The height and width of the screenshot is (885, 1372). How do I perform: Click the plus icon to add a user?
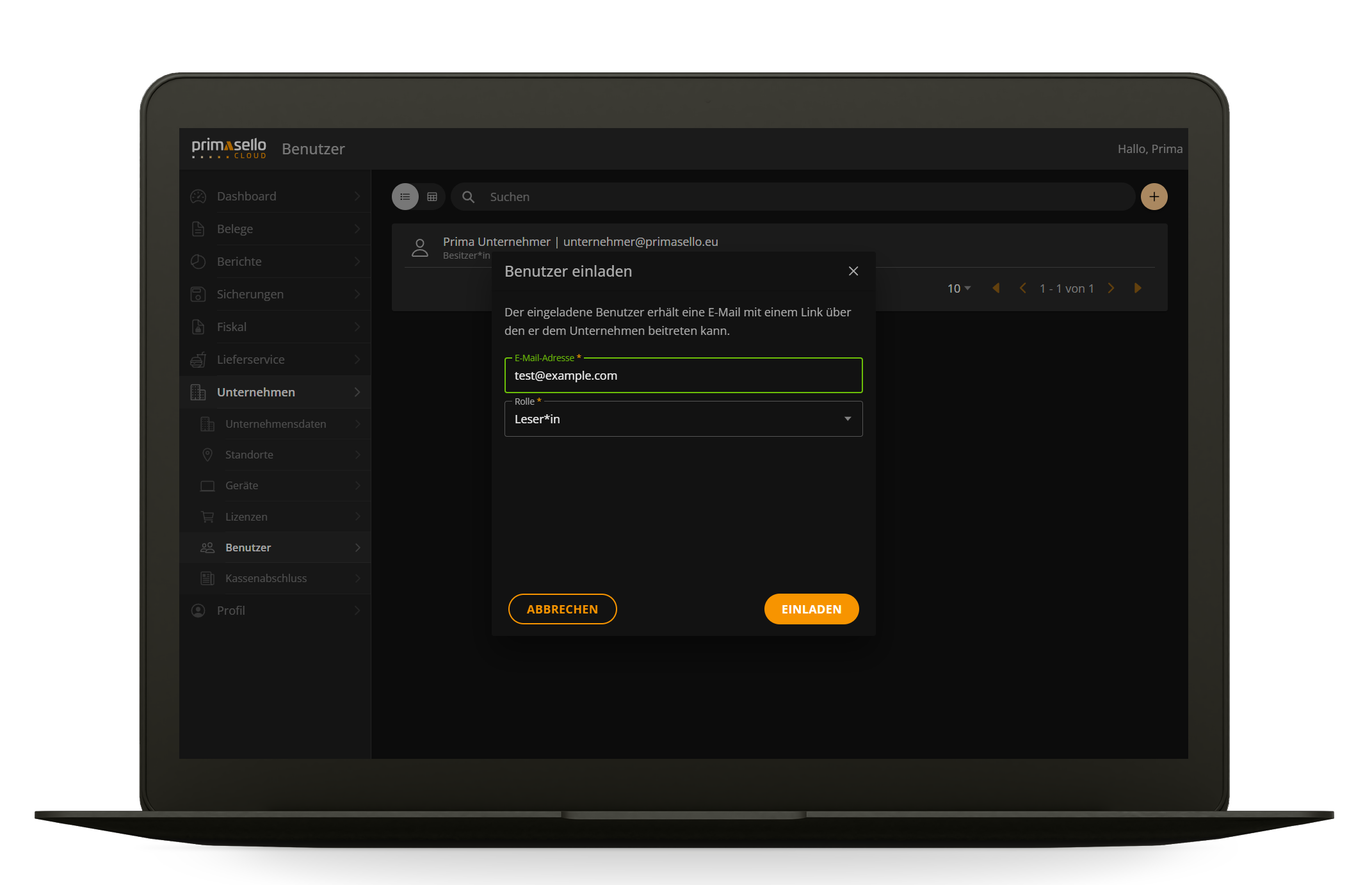[1154, 197]
